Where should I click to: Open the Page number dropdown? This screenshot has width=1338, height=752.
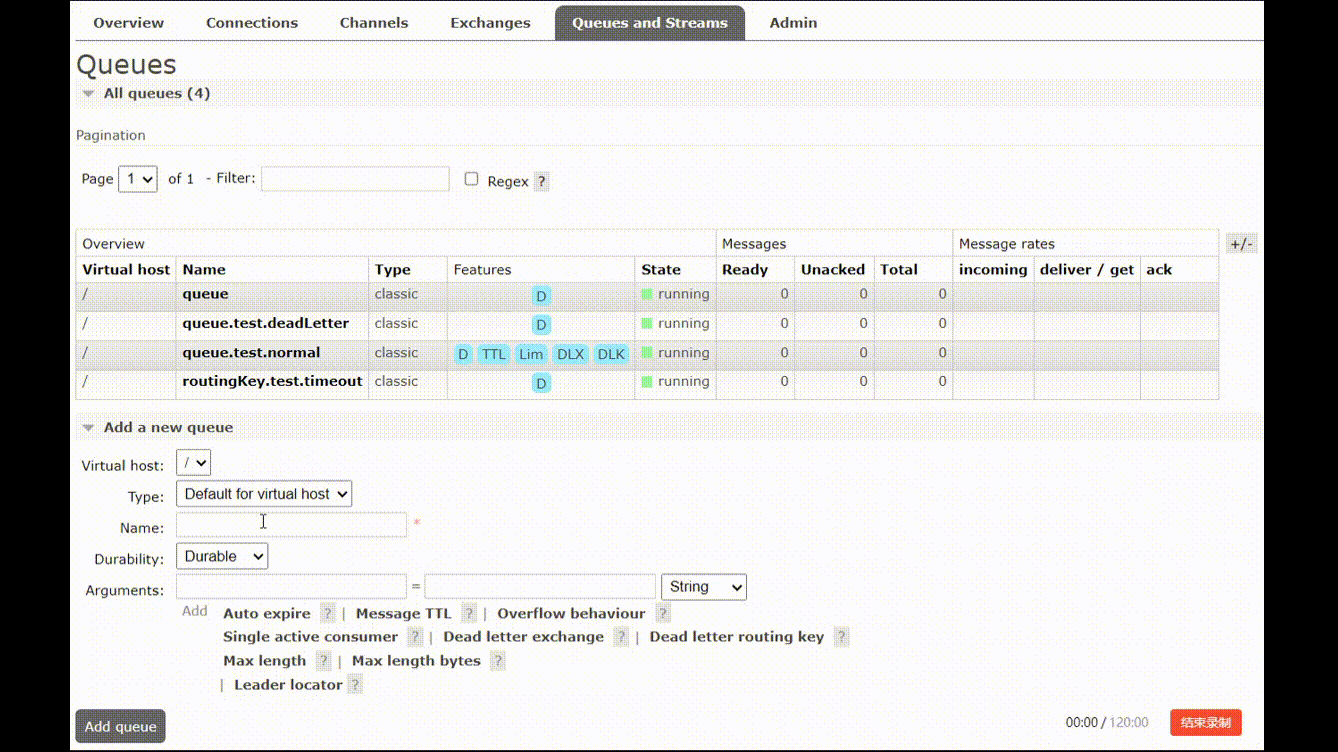[138, 179]
